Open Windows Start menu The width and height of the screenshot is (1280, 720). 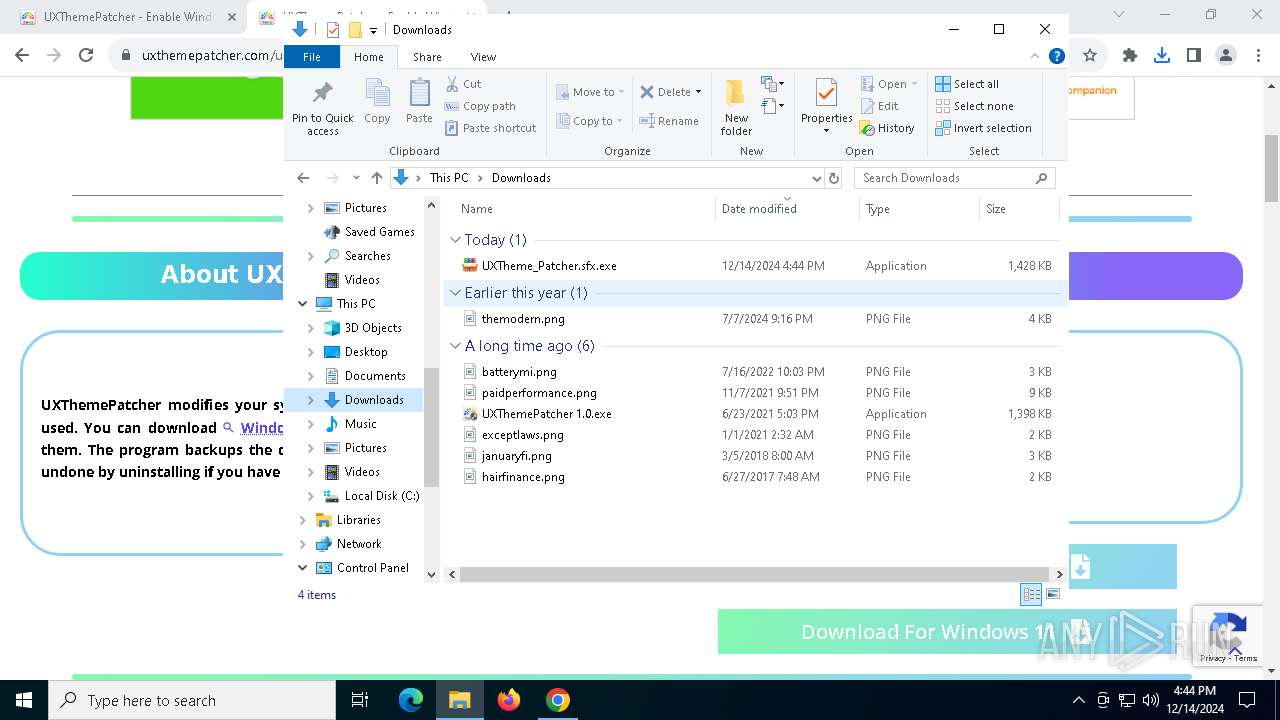click(x=24, y=700)
